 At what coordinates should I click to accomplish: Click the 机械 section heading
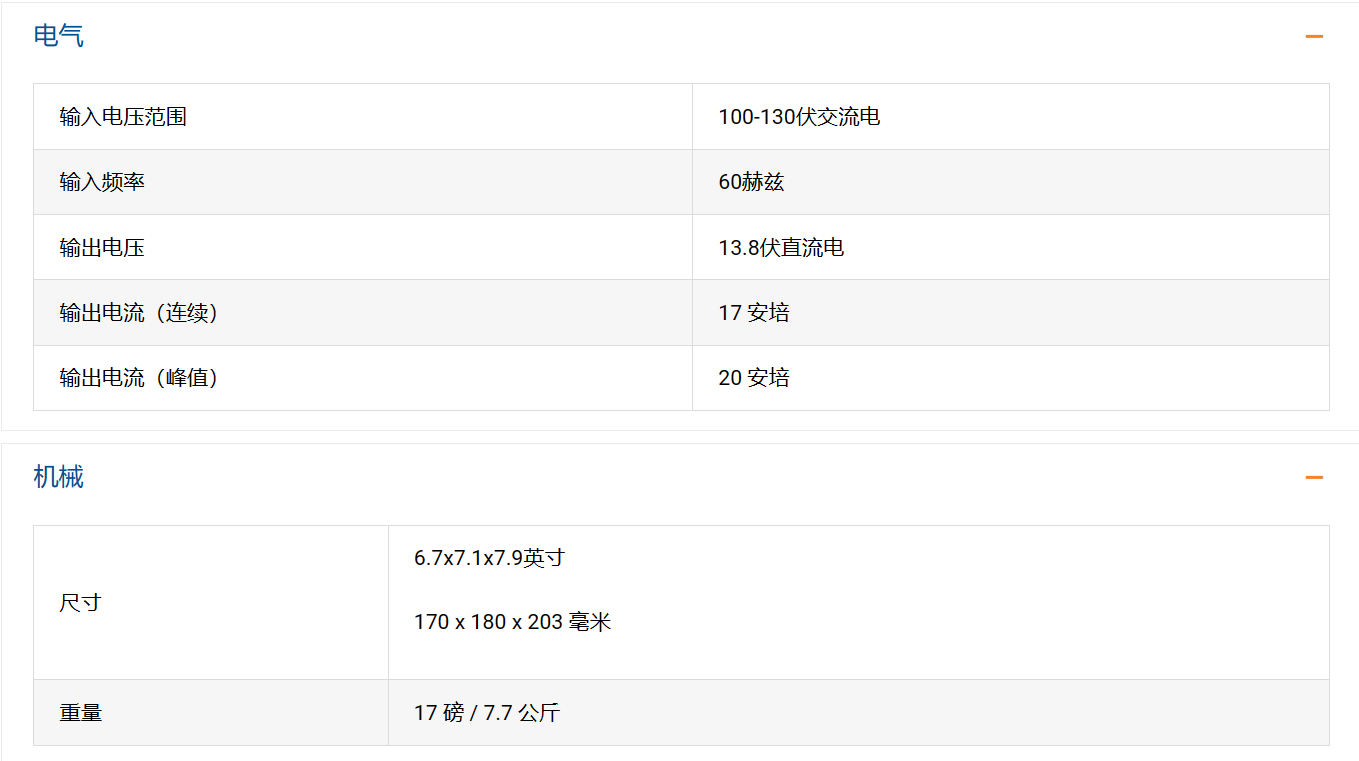(x=59, y=477)
